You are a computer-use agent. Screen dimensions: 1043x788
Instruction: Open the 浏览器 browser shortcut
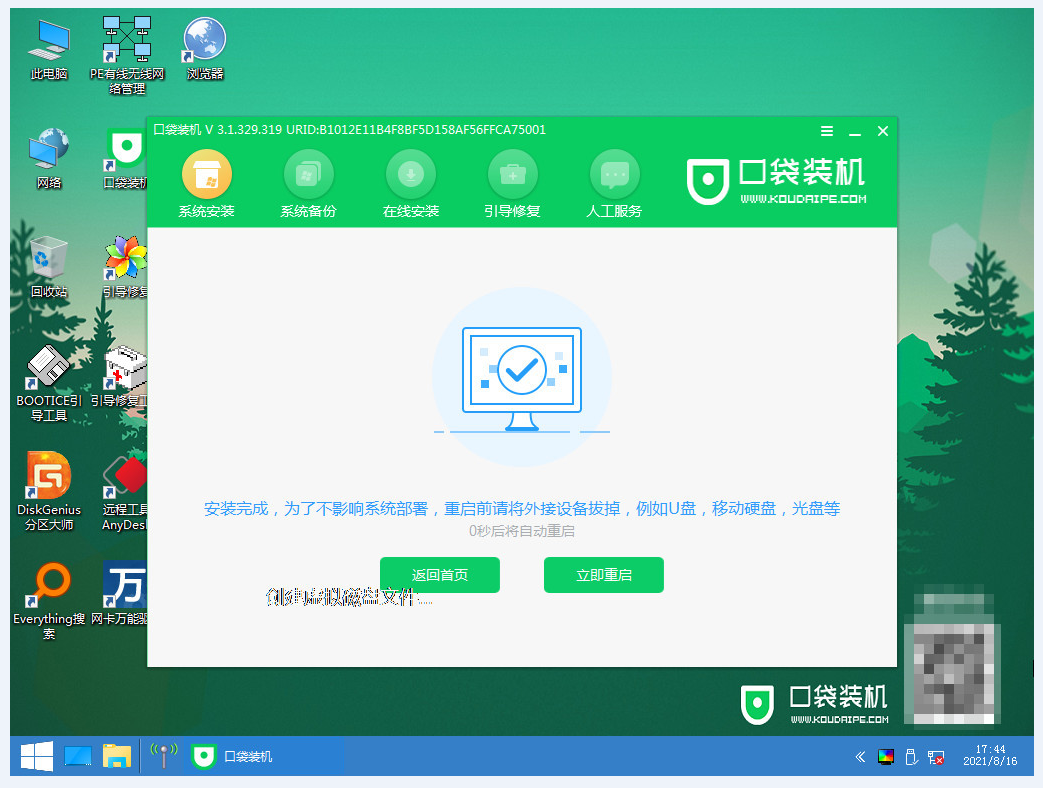click(x=205, y=49)
